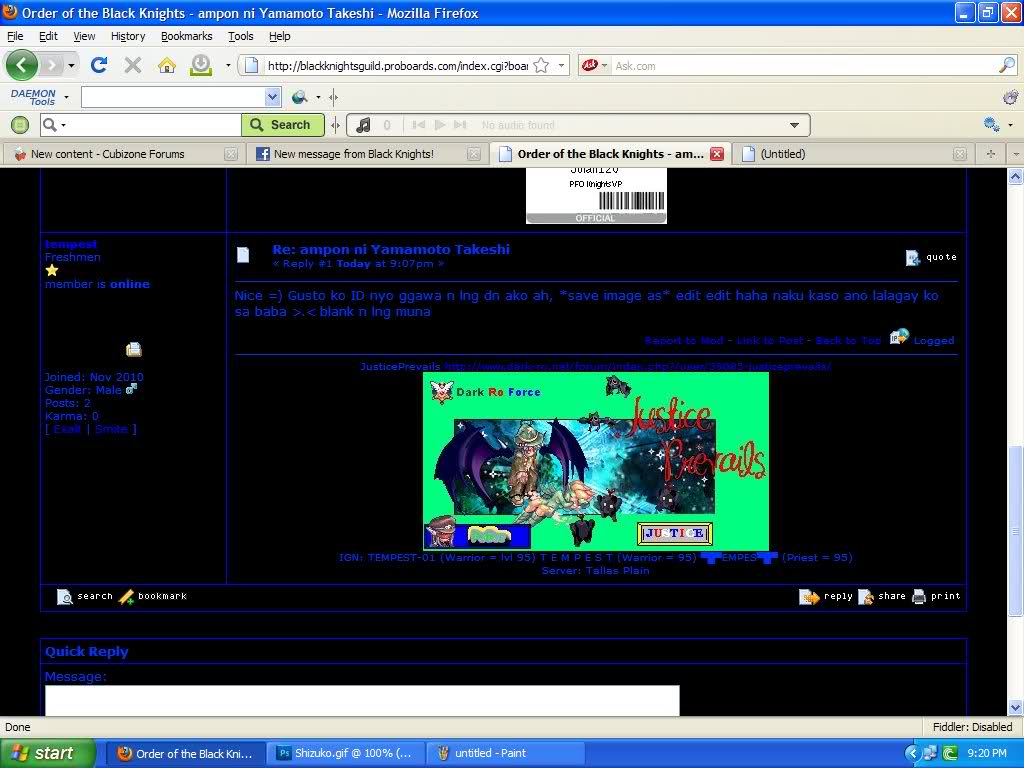This screenshot has height=768, width=1024.
Task: Open the Edit menu
Action: click(x=48, y=37)
